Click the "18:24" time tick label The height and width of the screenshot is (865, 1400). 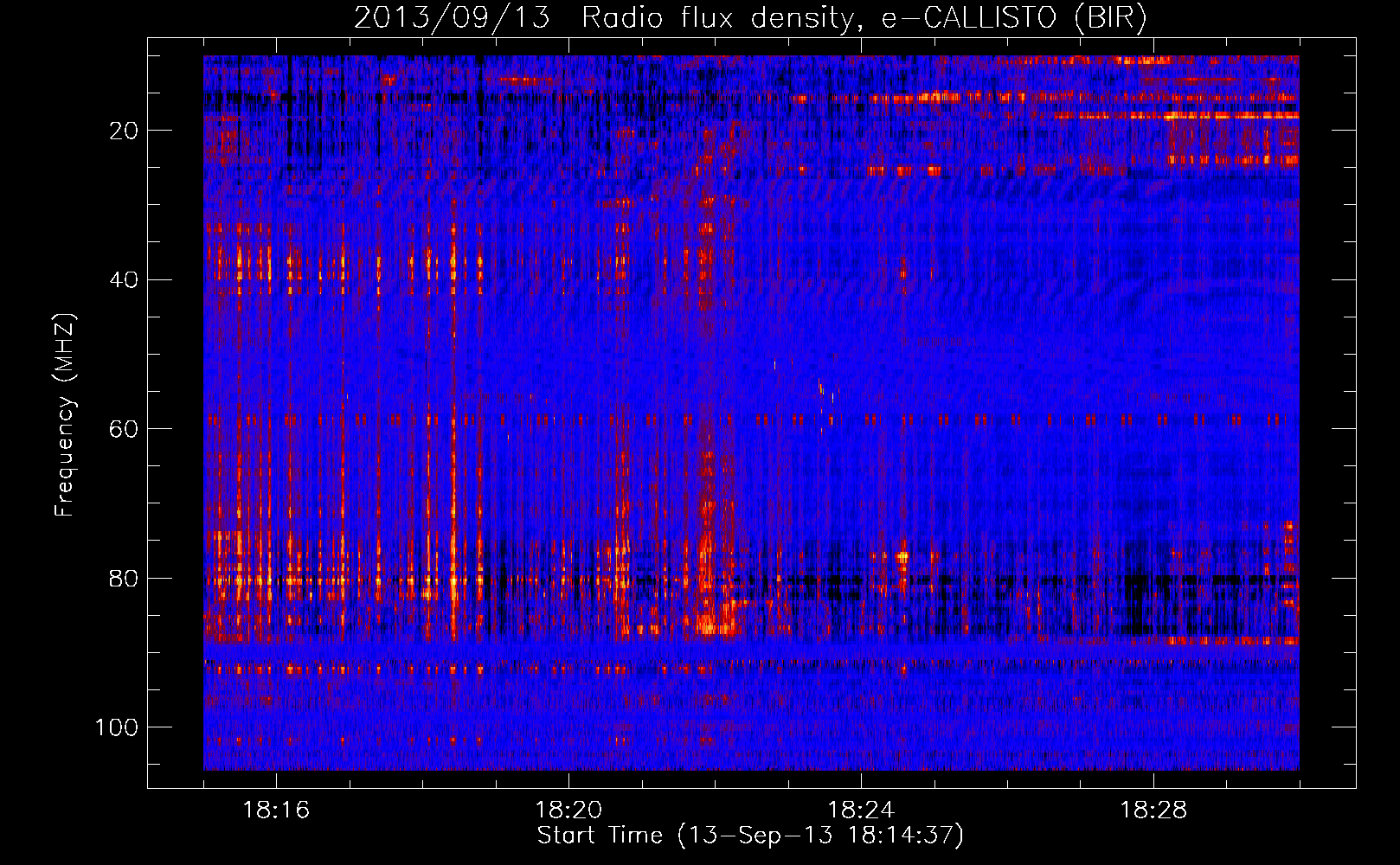tap(861, 811)
